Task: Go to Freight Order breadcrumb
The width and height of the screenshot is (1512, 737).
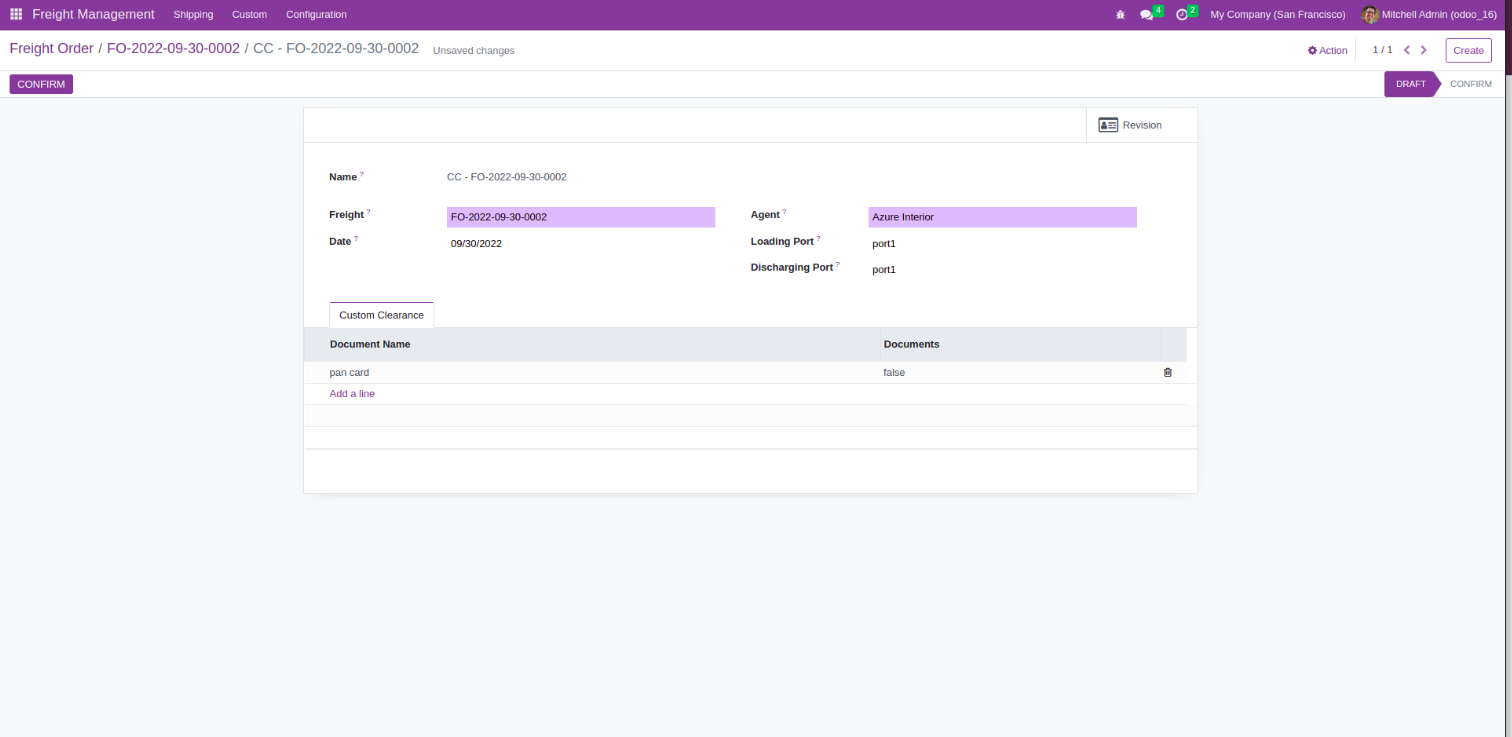Action: (52, 48)
